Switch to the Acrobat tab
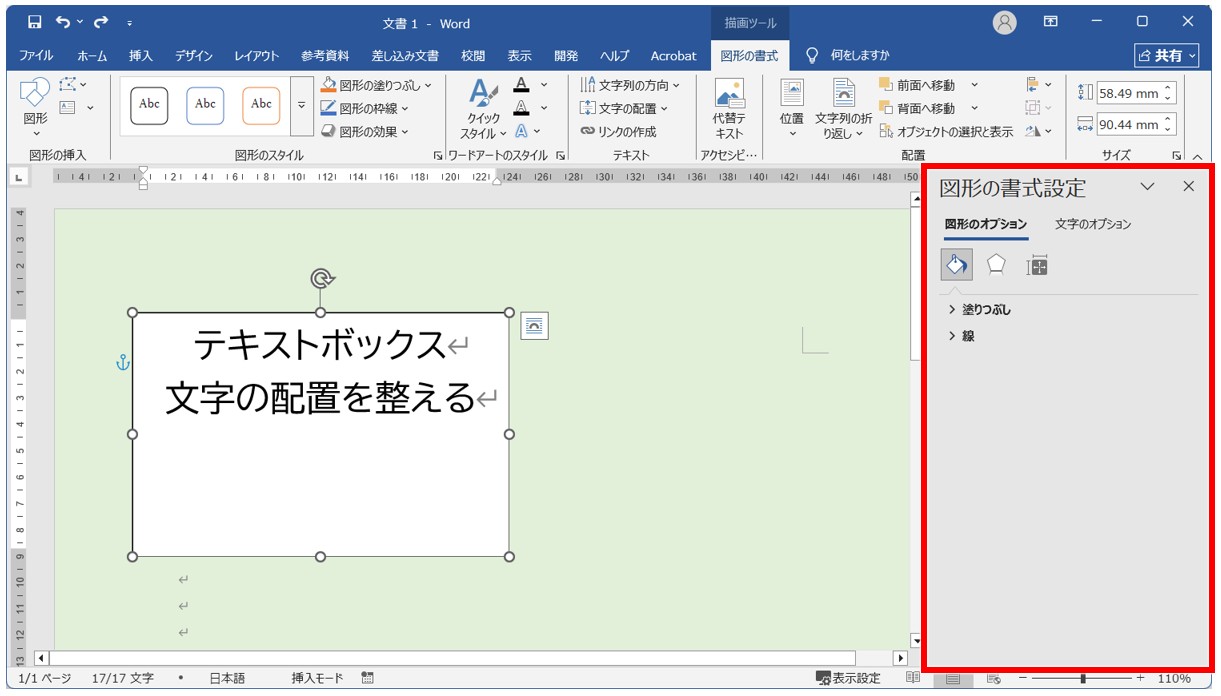This screenshot has height=696, width=1221. click(x=673, y=55)
